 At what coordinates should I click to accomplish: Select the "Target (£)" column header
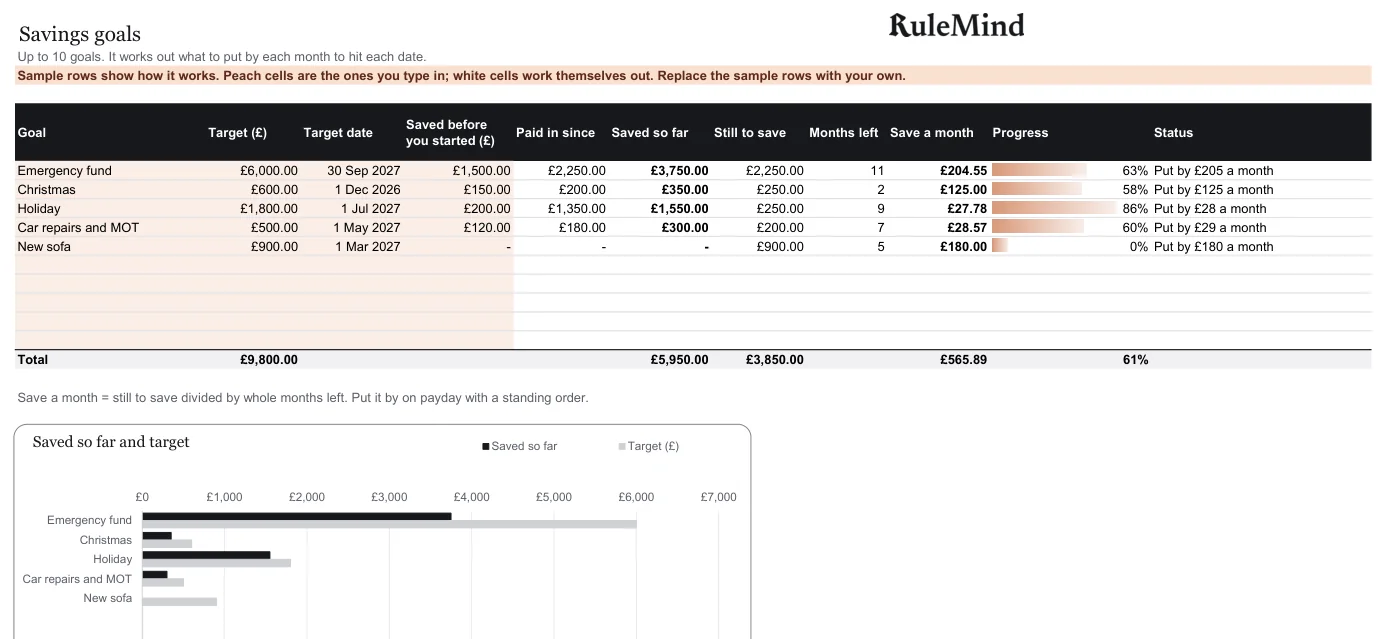[x=237, y=132]
